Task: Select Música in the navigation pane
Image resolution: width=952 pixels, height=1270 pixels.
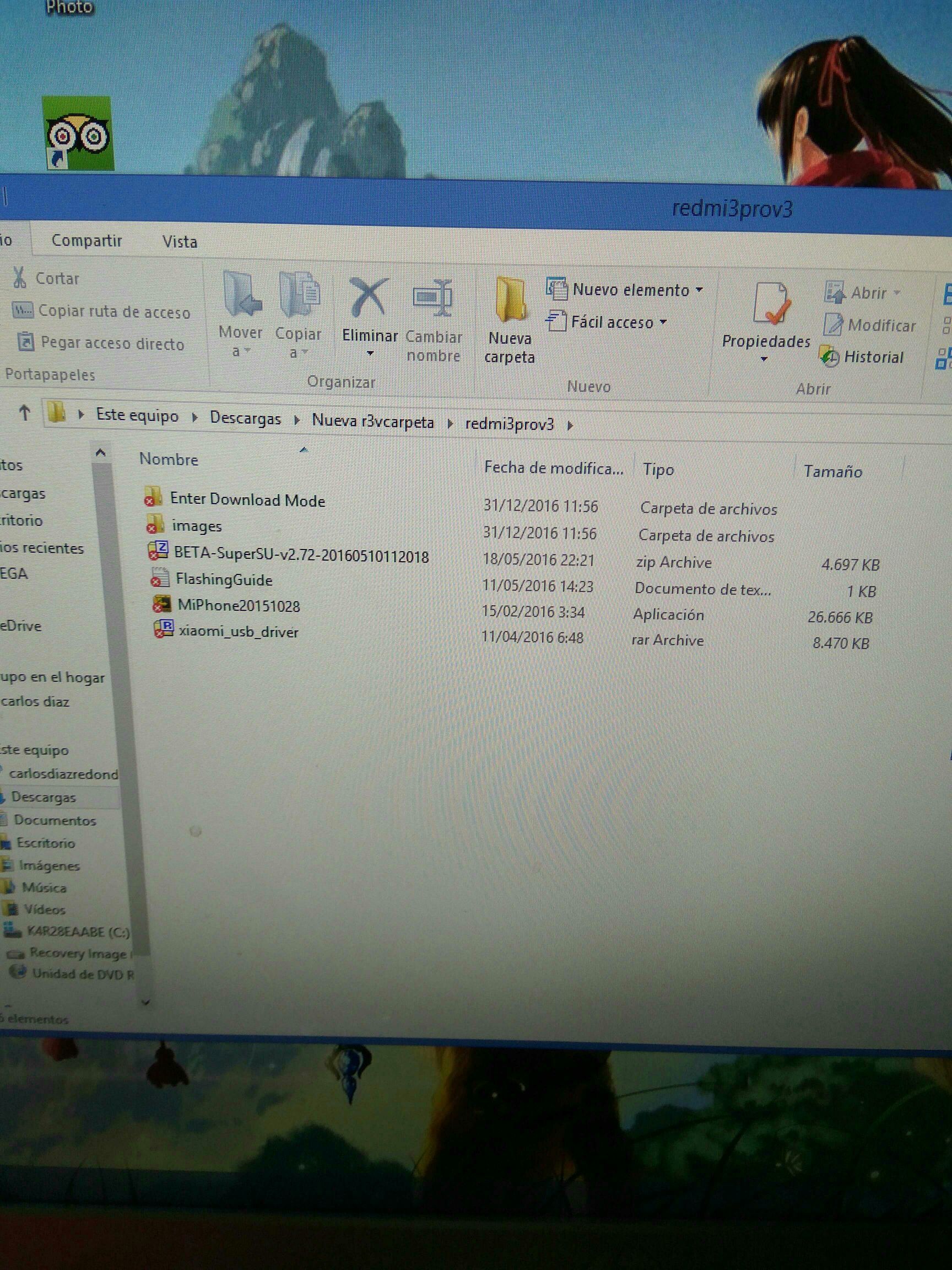Action: [44, 887]
